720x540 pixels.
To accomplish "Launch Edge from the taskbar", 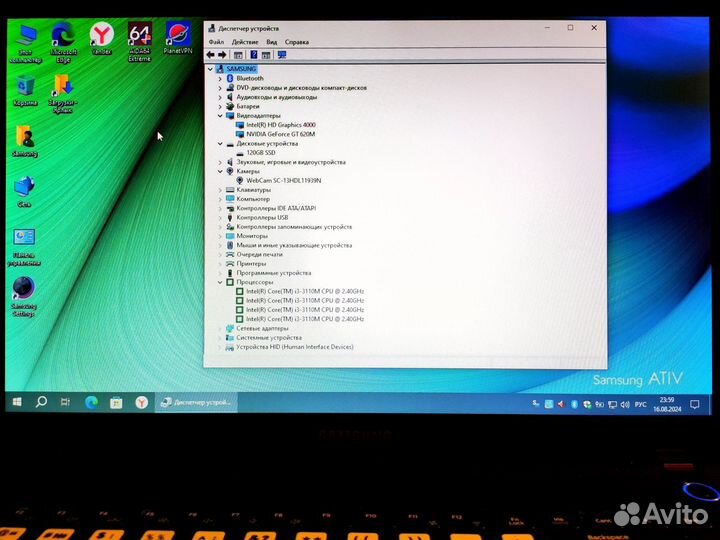I will tap(91, 403).
